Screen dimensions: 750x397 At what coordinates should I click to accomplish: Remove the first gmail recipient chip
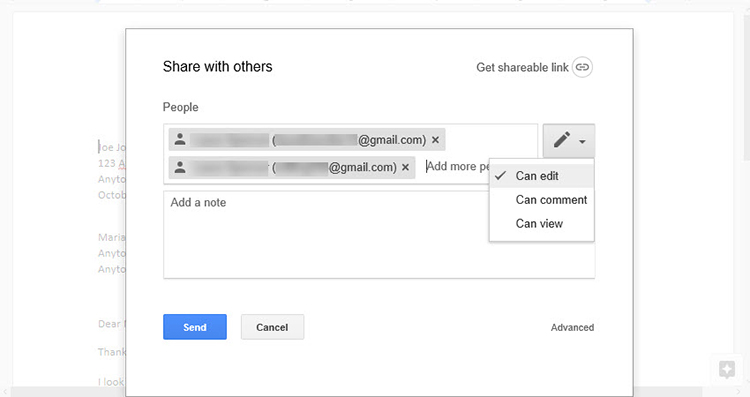pyautogui.click(x=435, y=140)
